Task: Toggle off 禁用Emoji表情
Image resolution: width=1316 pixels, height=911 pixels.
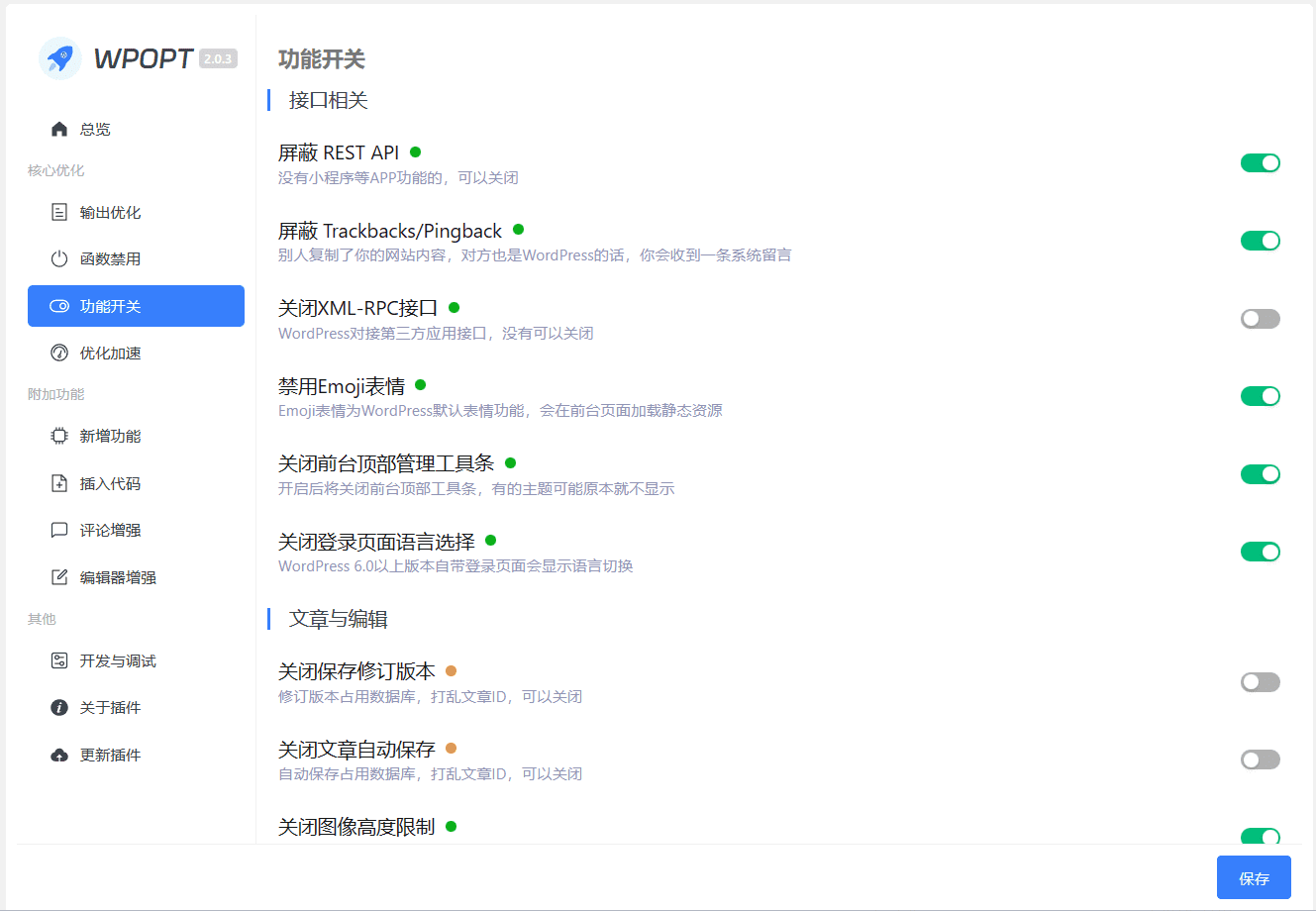Action: pyautogui.click(x=1260, y=396)
